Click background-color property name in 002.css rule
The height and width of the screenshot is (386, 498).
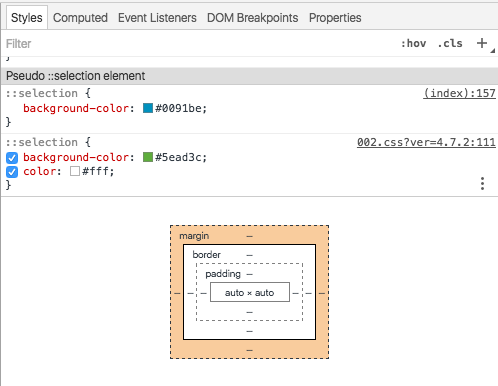(x=76, y=157)
